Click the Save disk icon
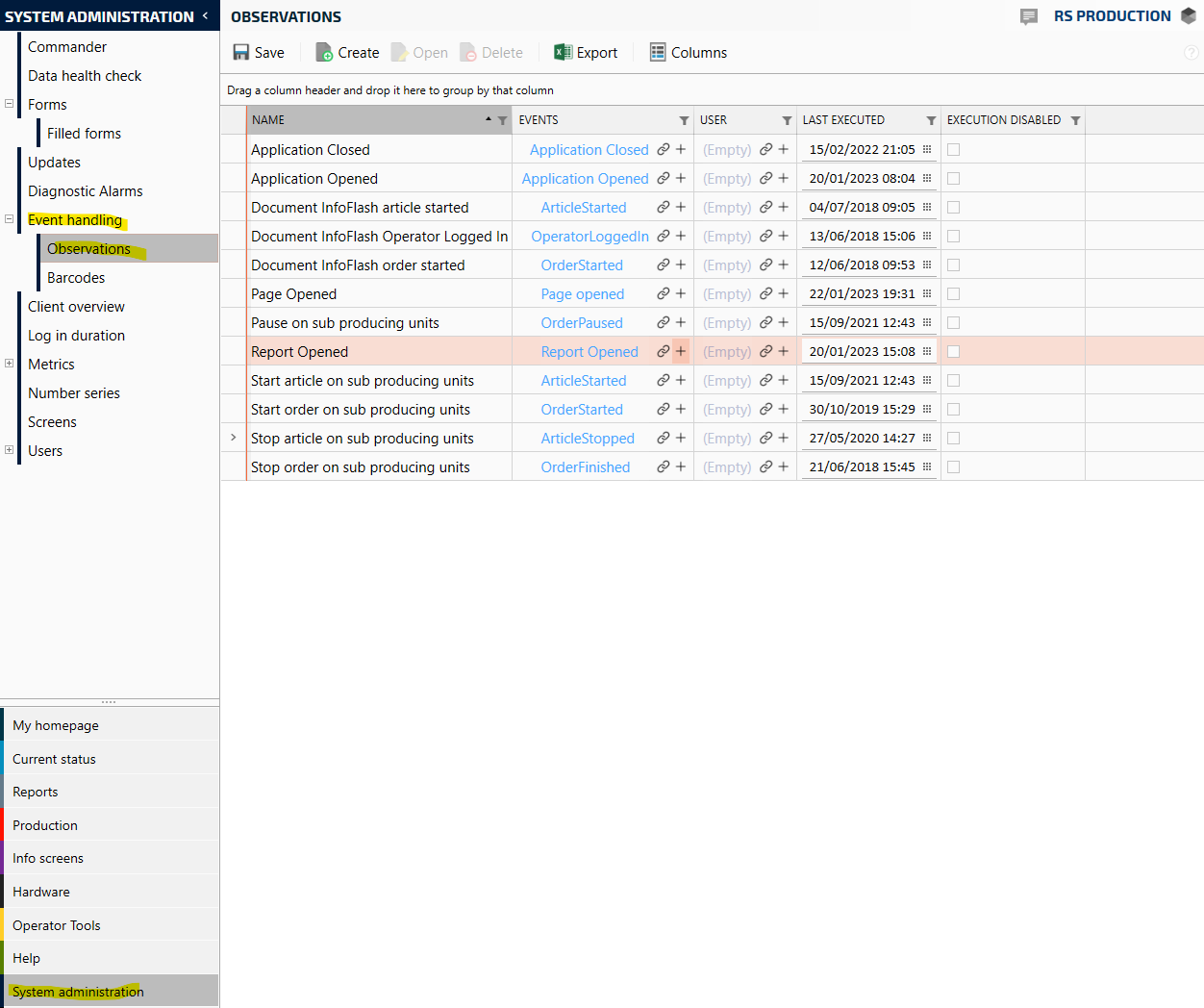 tap(241, 53)
